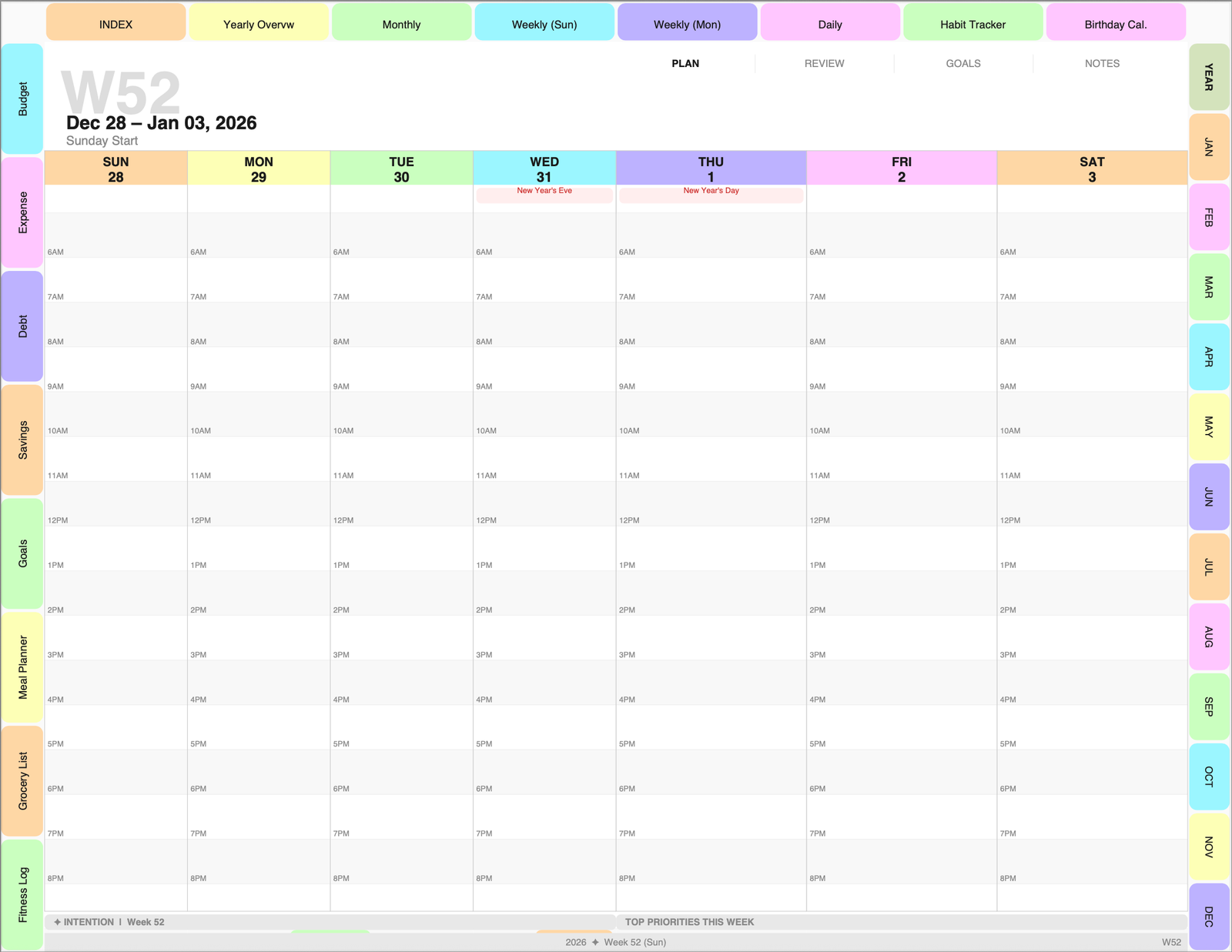Switch to the Weekly (Mon) layout

click(x=687, y=24)
